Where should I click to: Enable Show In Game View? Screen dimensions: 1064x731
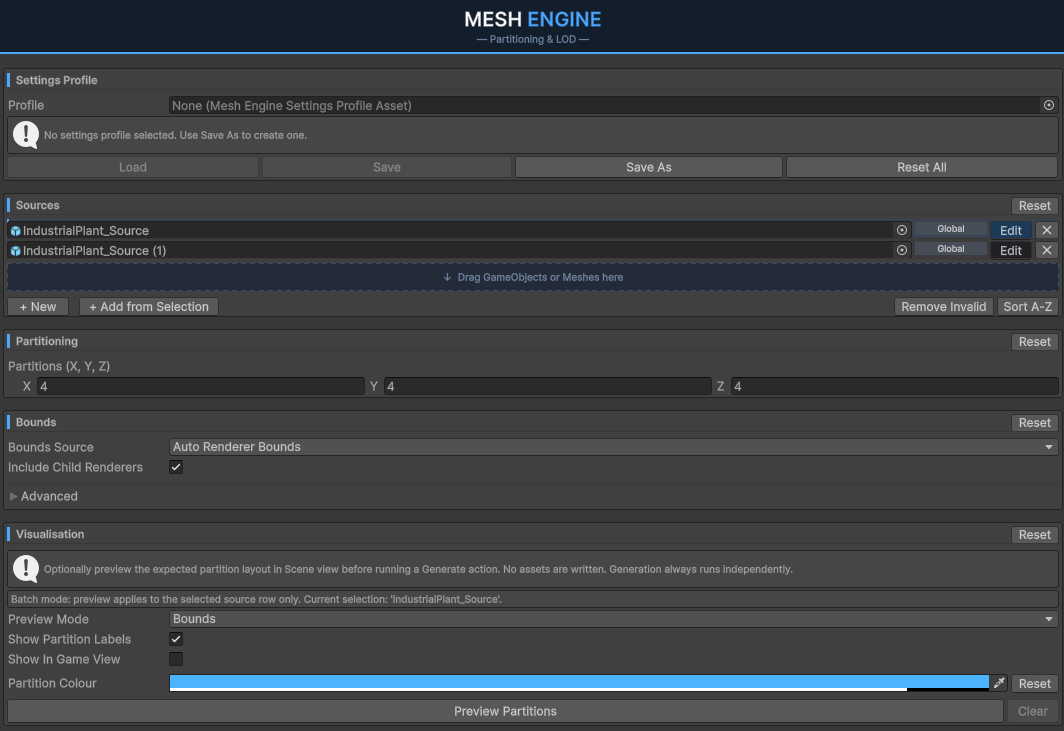tap(176, 658)
